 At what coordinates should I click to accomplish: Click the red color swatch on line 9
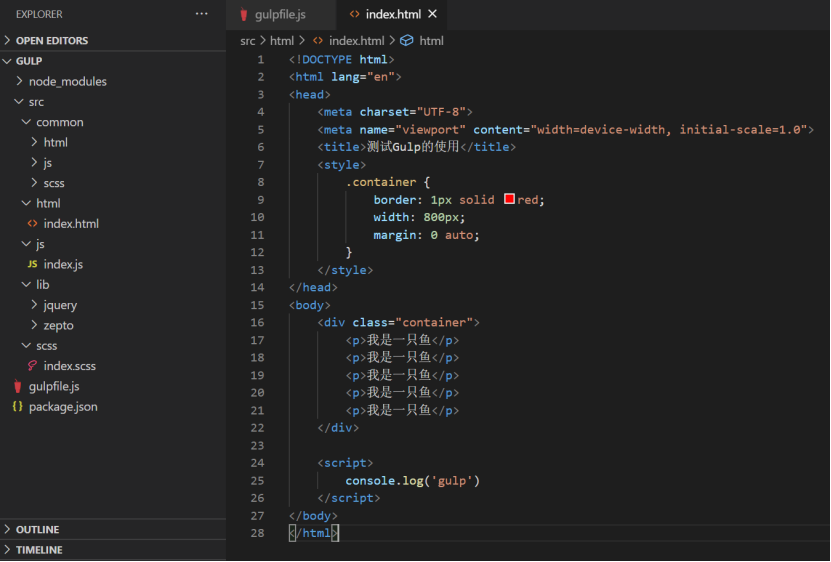pos(509,199)
